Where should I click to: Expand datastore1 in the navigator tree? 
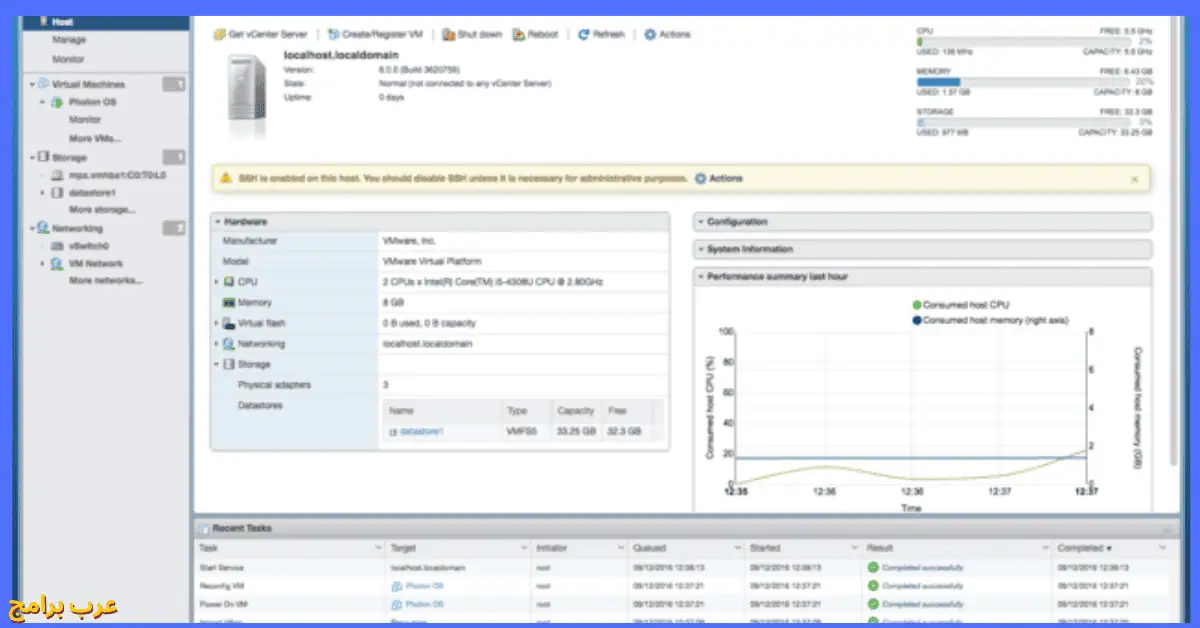[x=43, y=192]
